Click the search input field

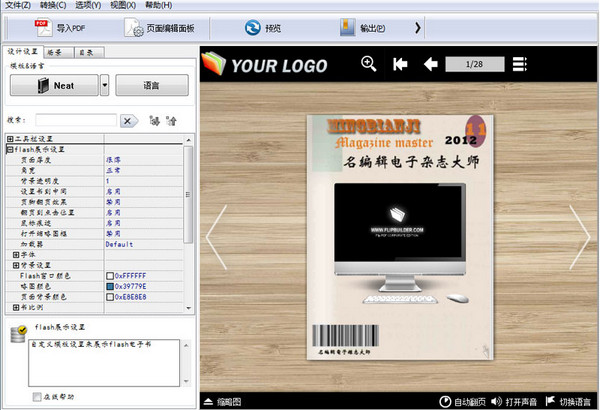click(x=76, y=120)
